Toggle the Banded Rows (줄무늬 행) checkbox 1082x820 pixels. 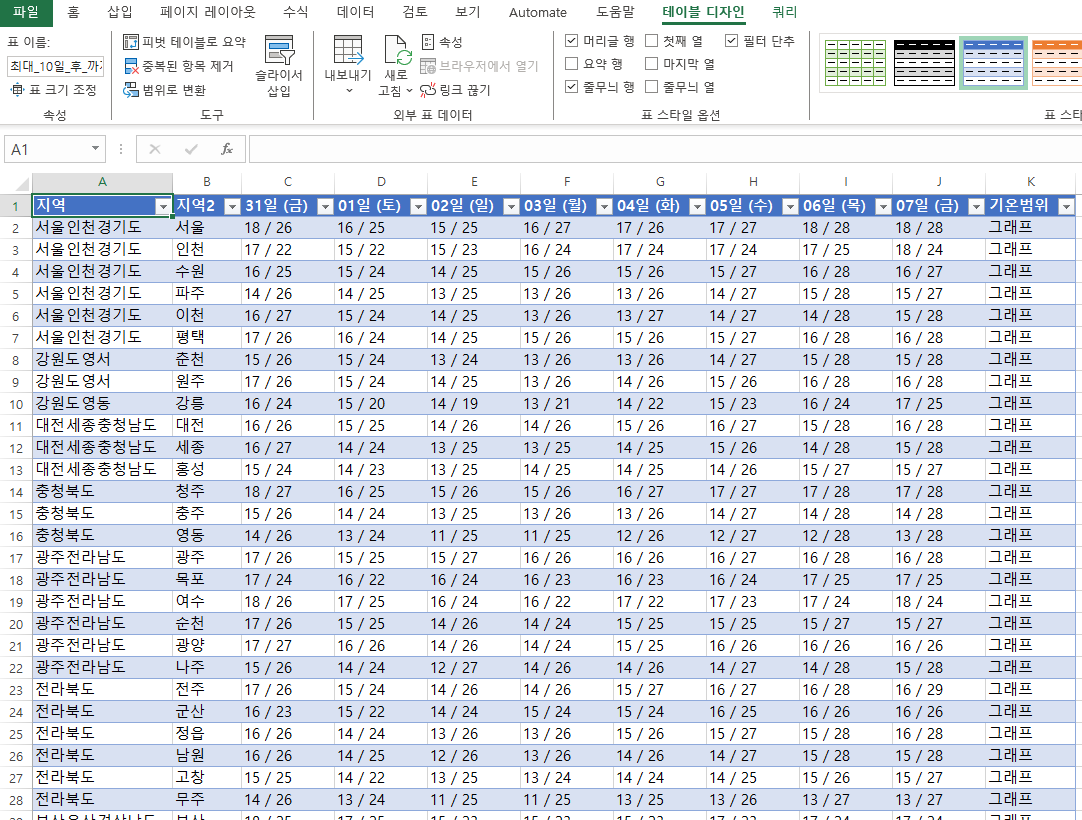pos(571,86)
